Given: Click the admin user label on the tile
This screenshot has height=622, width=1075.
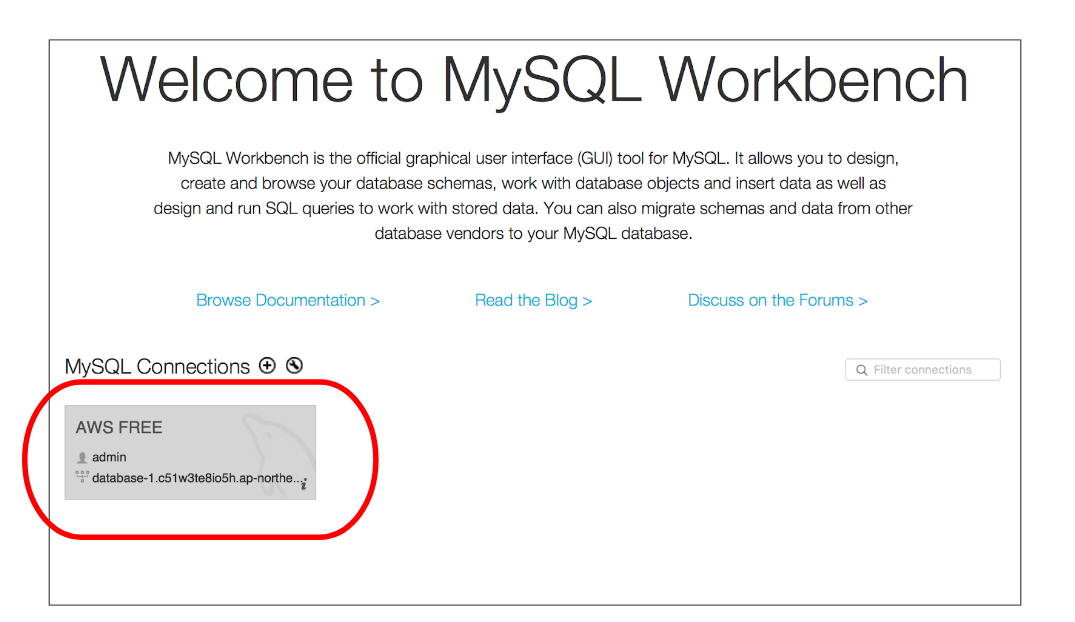Looking at the screenshot, I should click(109, 457).
